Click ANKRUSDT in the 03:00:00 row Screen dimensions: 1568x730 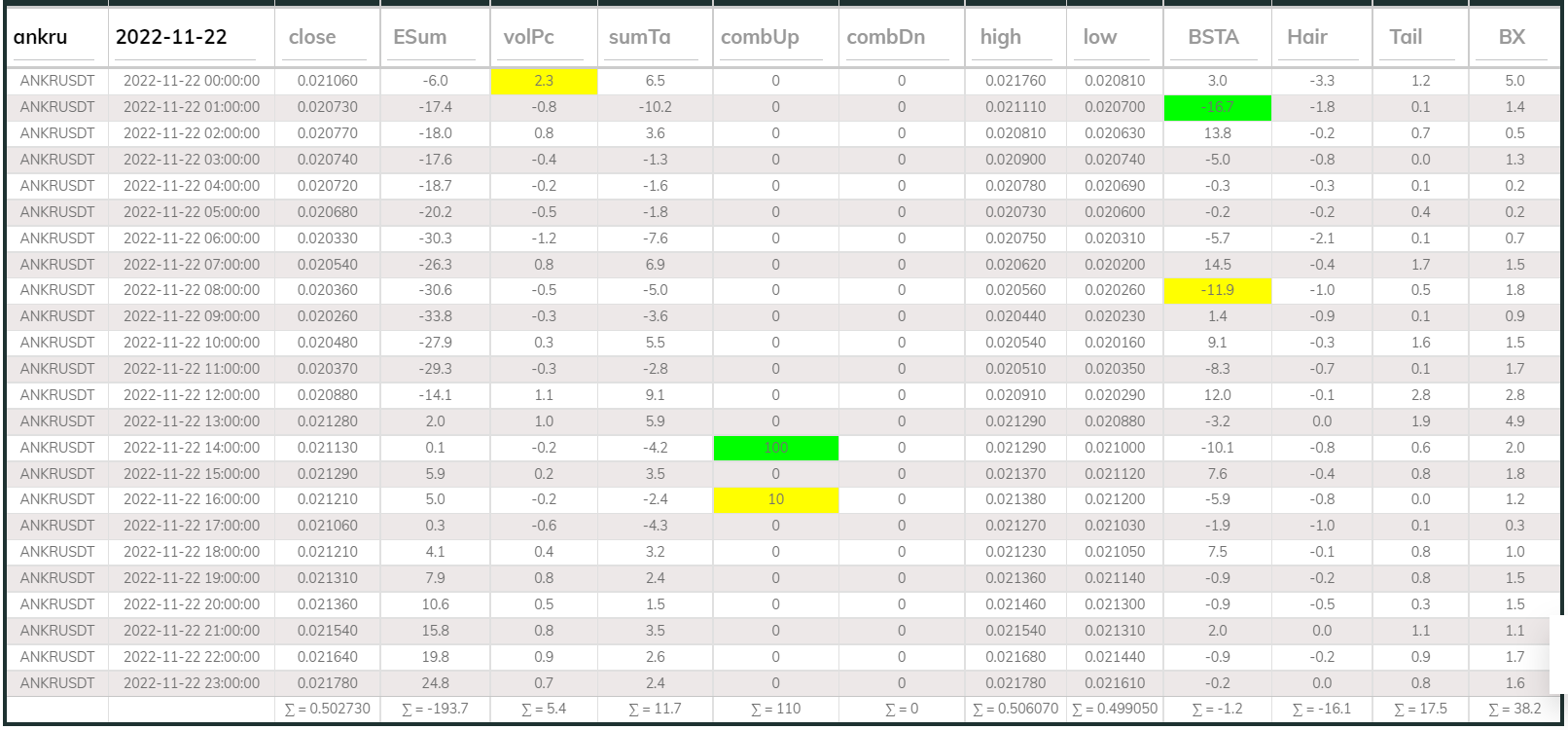coord(57,160)
